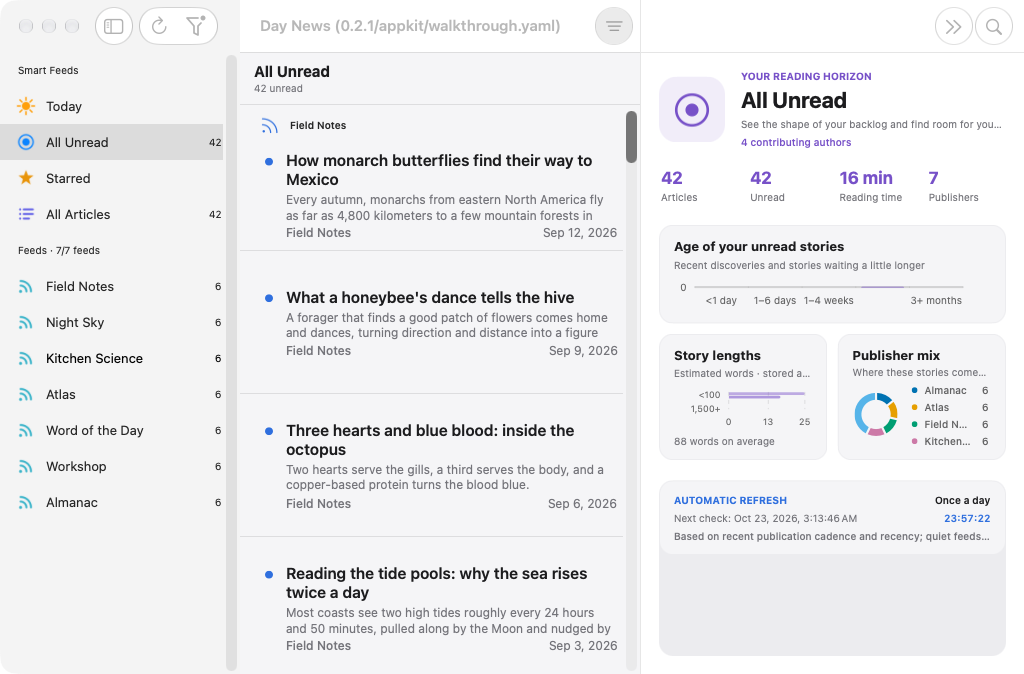
Task: Click the 23:57:22 countdown timer
Action: [x=967, y=519]
